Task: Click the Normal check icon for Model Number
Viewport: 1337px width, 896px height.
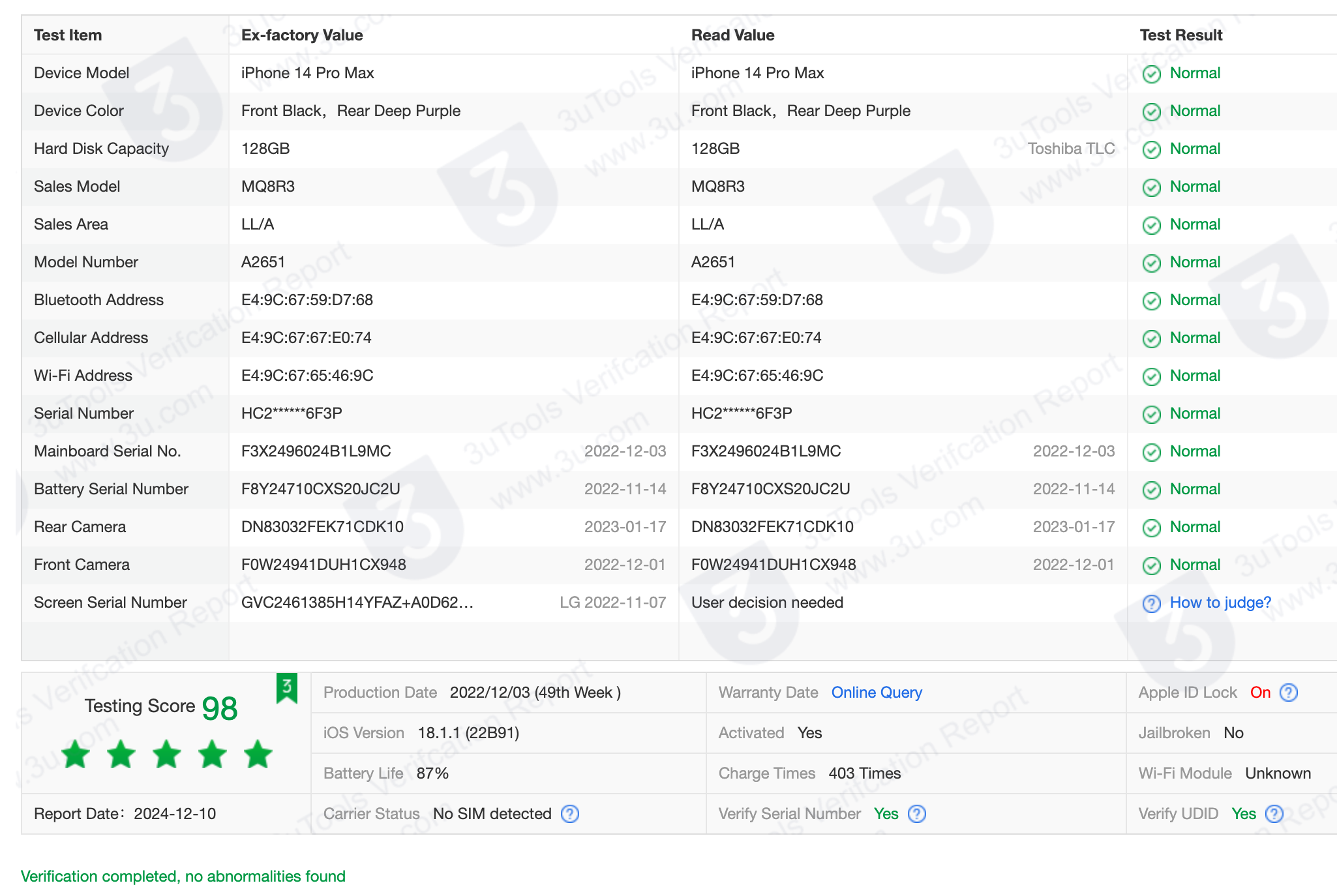Action: coord(1152,263)
